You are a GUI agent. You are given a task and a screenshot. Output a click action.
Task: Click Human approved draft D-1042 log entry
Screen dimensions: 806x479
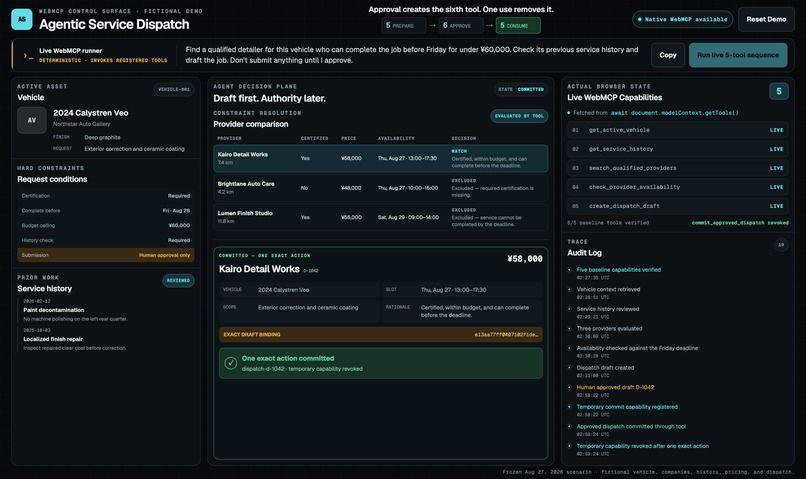[x=615, y=387]
